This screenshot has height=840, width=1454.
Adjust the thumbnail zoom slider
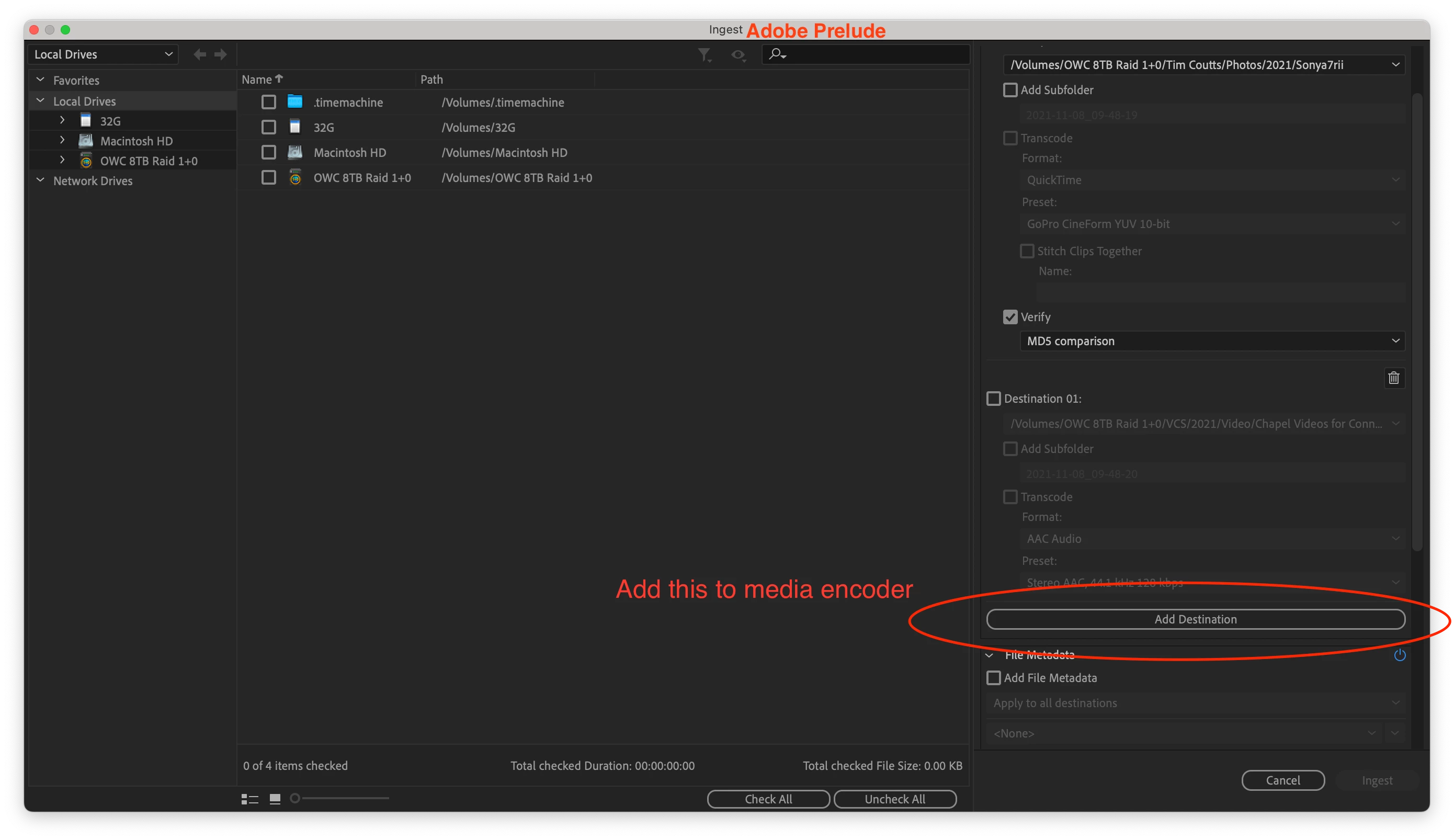click(x=296, y=799)
